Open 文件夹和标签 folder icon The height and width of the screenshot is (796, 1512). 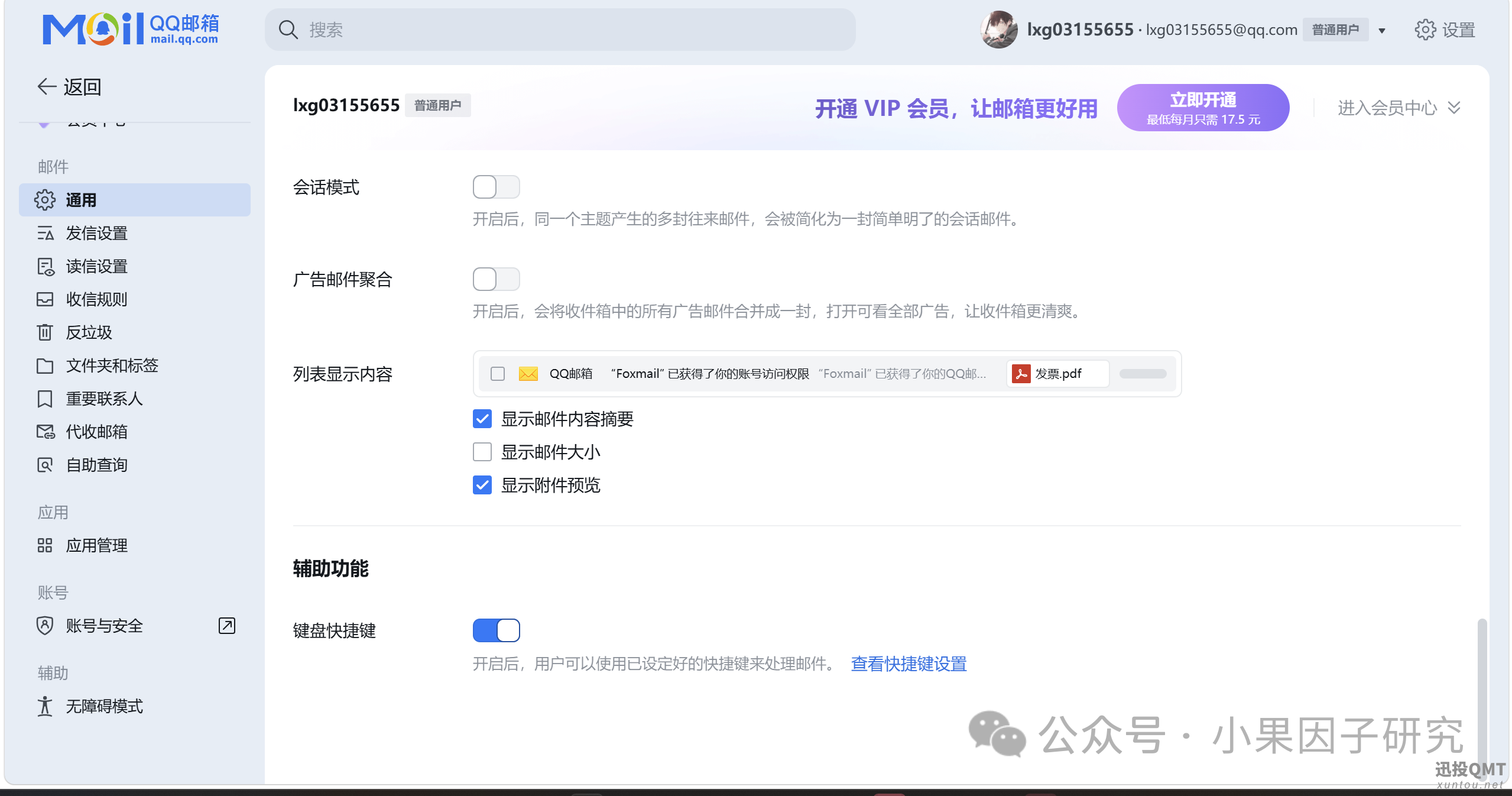click(x=45, y=365)
